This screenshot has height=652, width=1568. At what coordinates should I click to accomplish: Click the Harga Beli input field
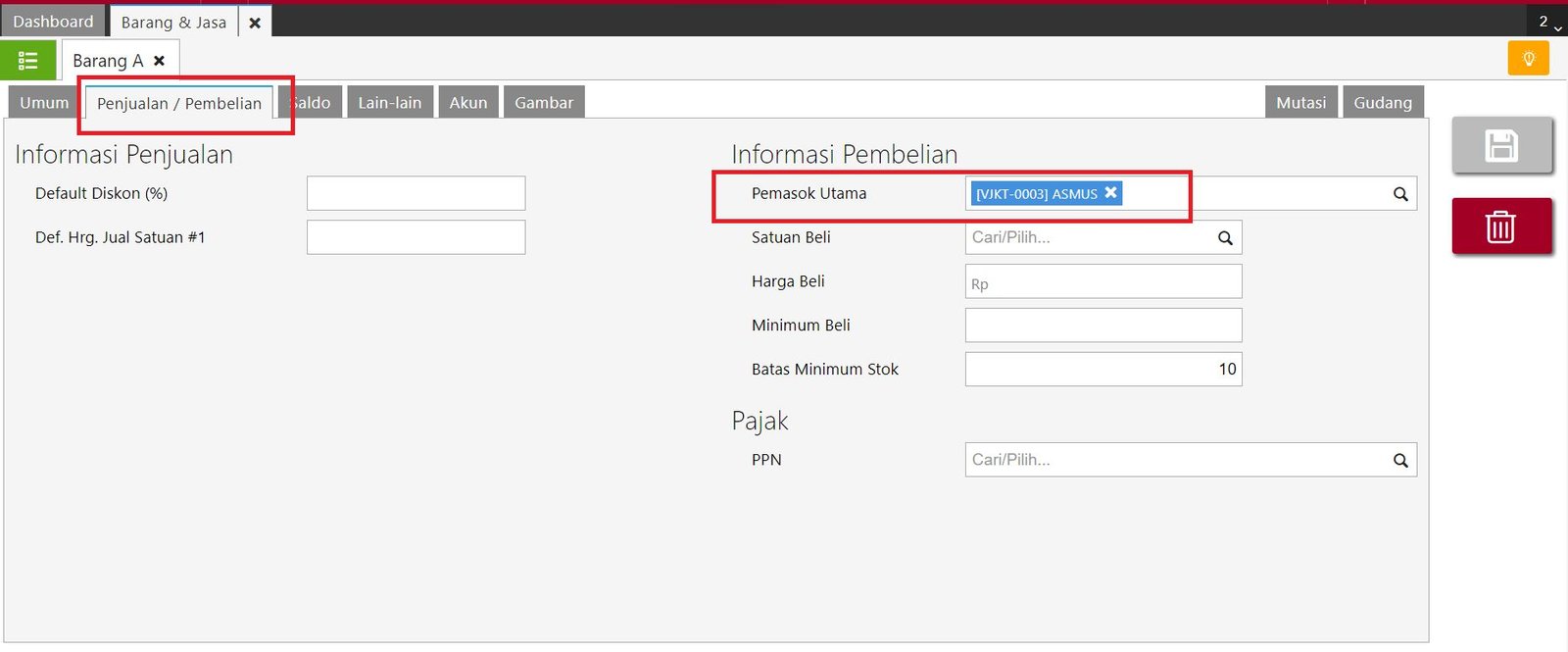pyautogui.click(x=1103, y=282)
